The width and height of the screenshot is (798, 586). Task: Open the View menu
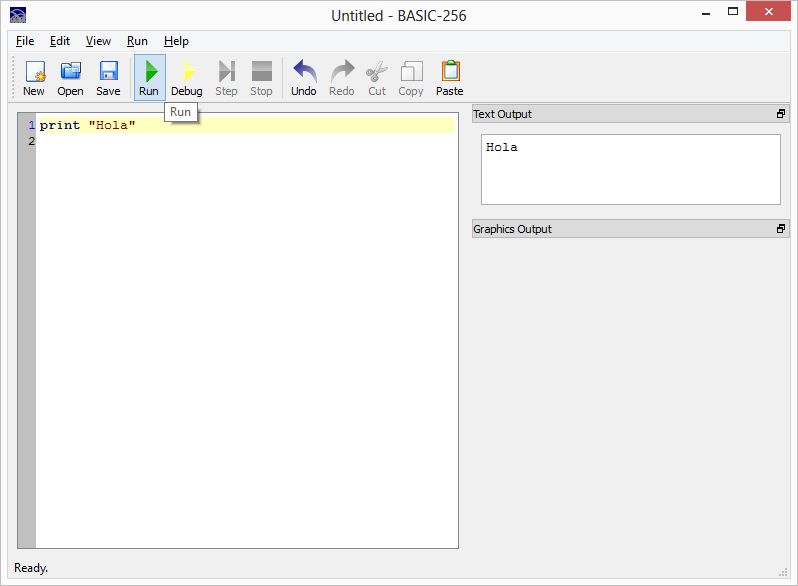point(98,41)
